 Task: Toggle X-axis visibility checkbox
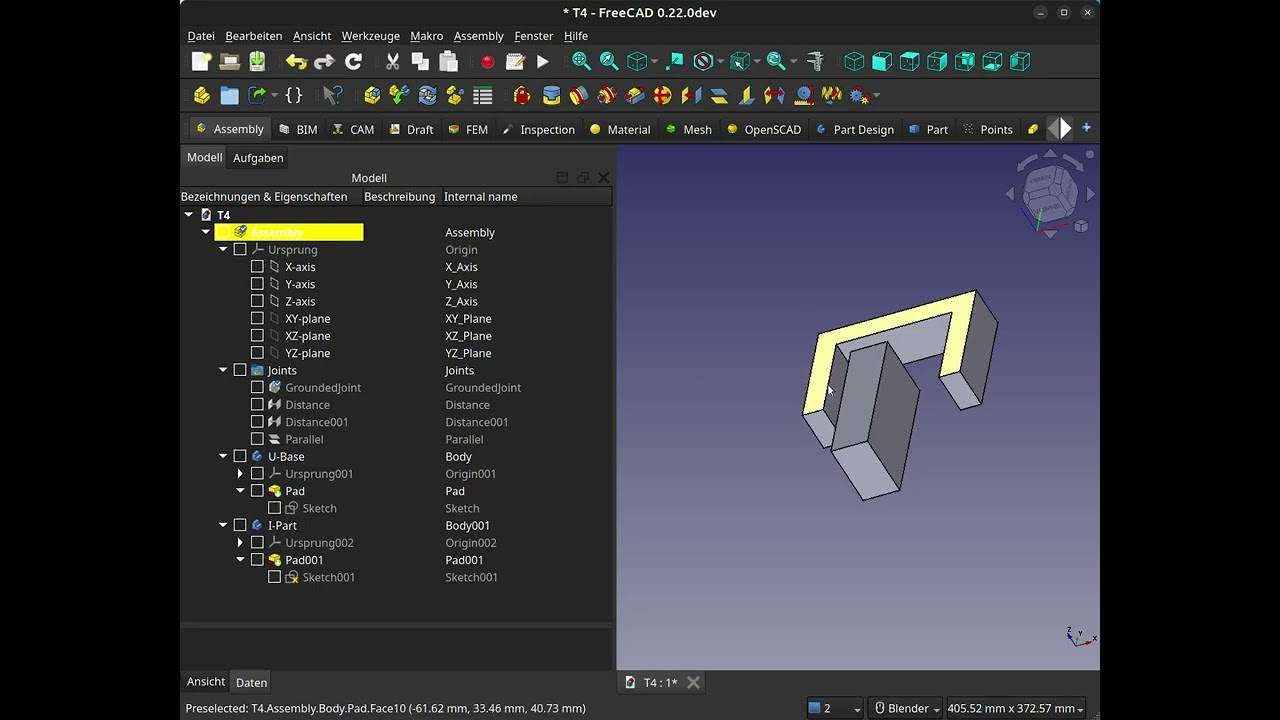click(x=257, y=267)
